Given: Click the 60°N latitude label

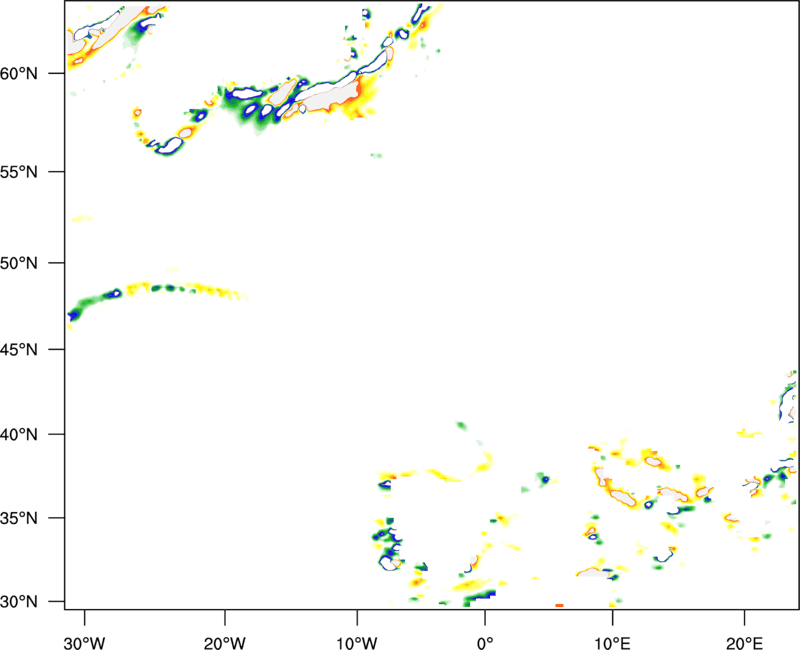Looking at the screenshot, I should [19, 74].
